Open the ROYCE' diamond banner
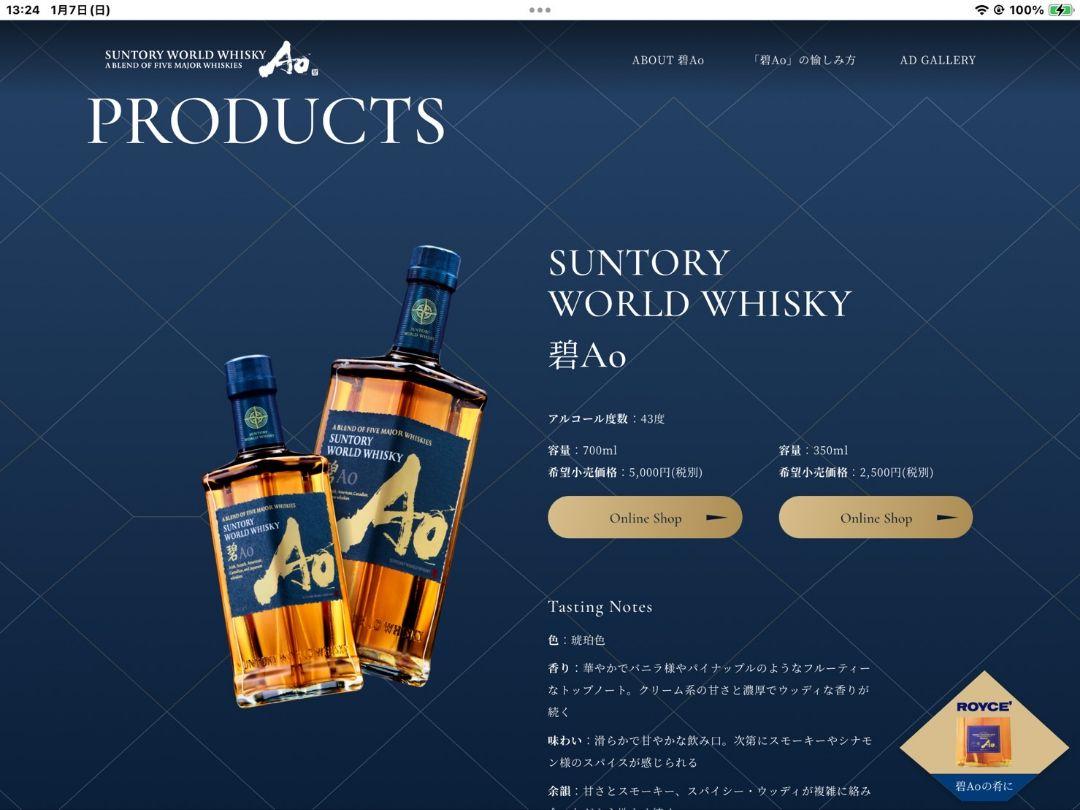Screen dimensions: 1080x810 (x=984, y=733)
